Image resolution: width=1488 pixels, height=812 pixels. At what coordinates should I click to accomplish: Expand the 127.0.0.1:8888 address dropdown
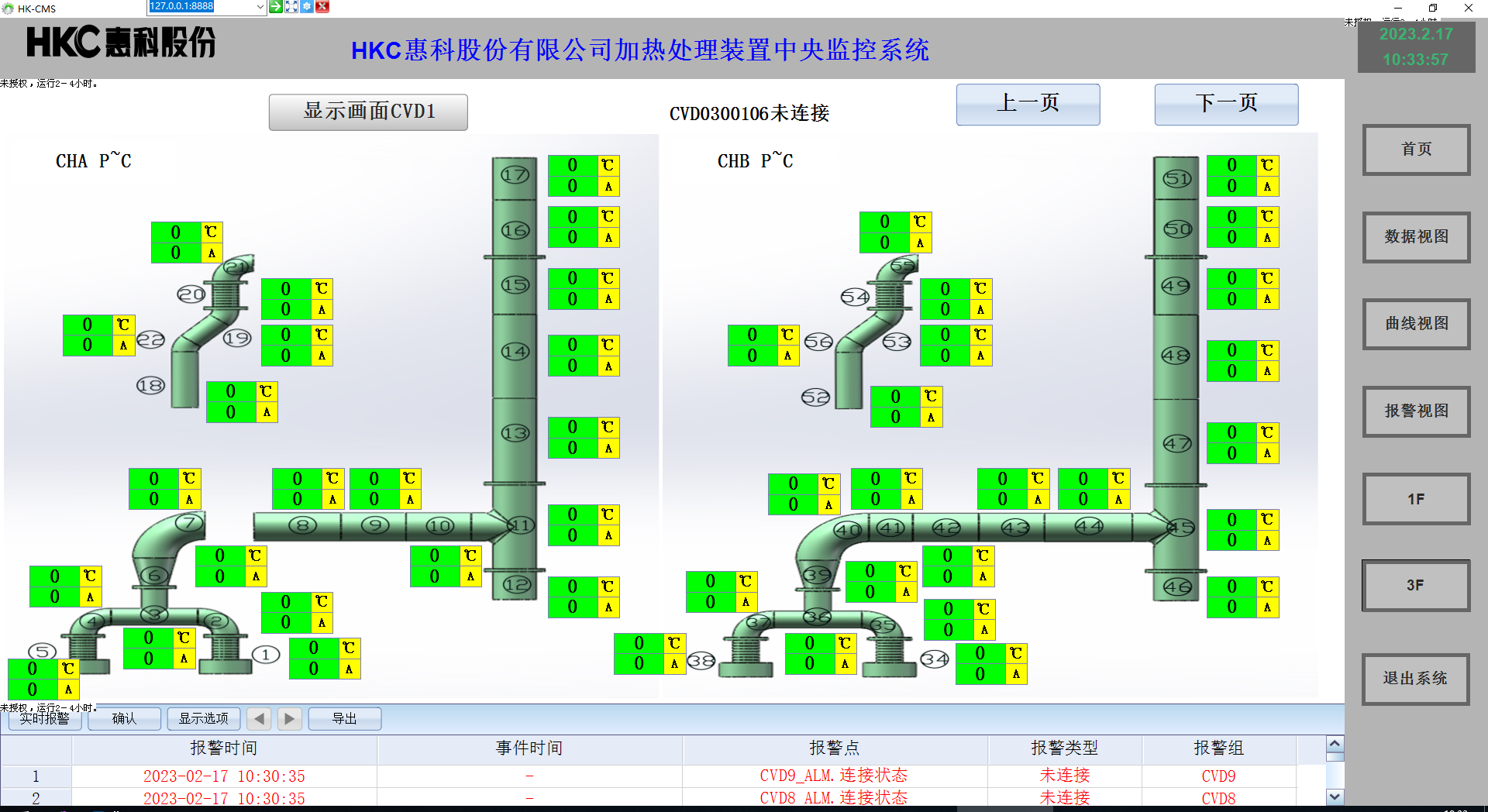[x=260, y=6]
